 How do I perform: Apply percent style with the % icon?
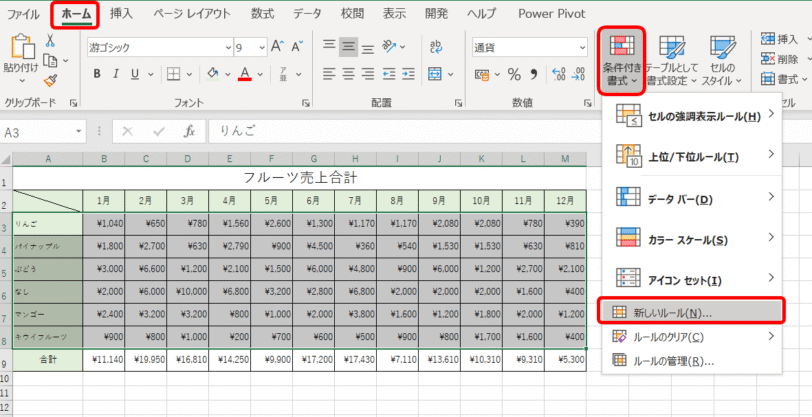(514, 74)
